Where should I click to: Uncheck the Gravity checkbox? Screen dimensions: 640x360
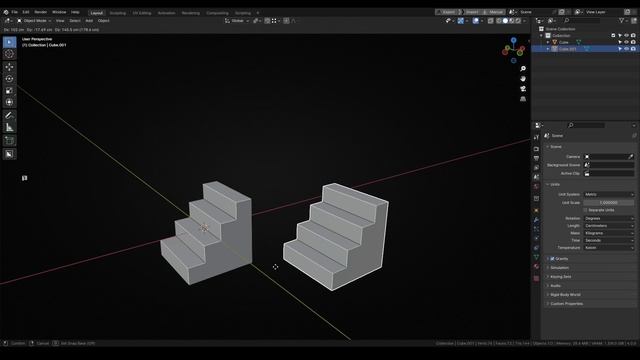tap(552, 259)
